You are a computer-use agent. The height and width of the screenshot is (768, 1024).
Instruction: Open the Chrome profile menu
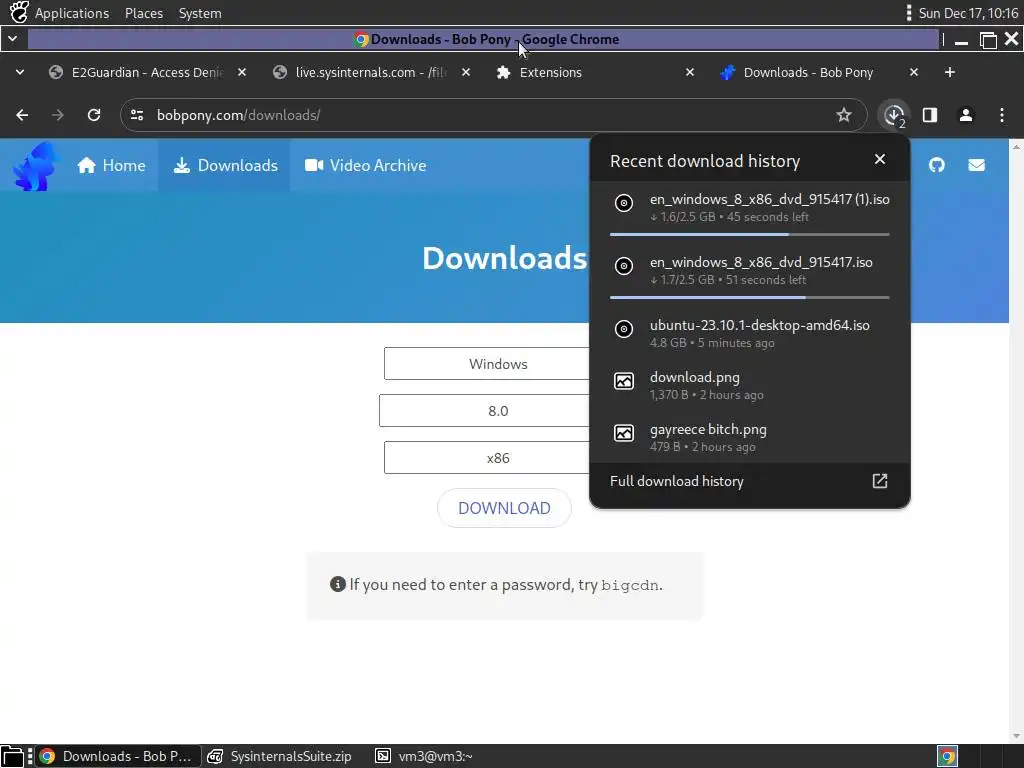tap(966, 116)
